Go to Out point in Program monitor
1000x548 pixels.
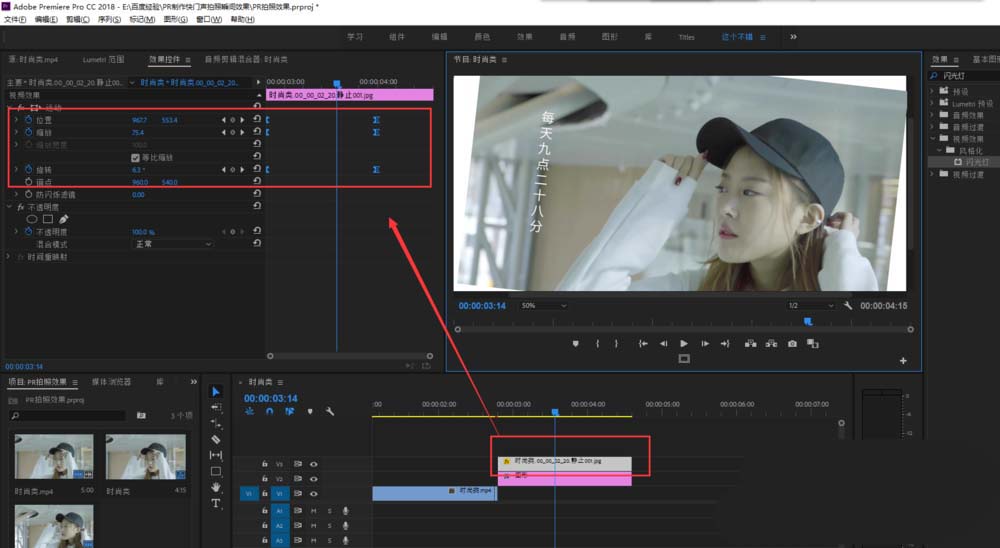click(725, 343)
